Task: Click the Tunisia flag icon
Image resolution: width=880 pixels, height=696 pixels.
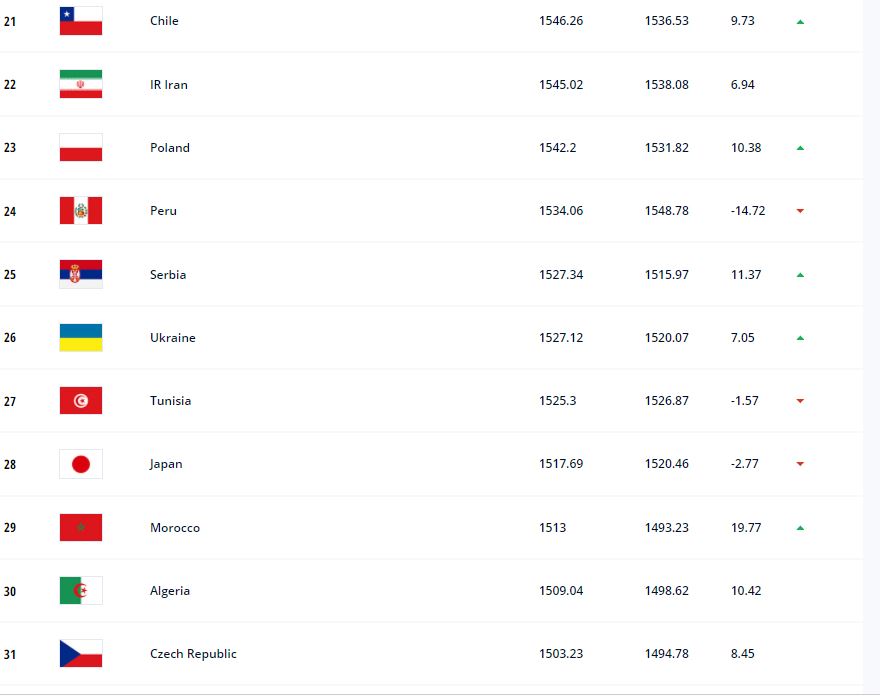Action: tap(81, 401)
